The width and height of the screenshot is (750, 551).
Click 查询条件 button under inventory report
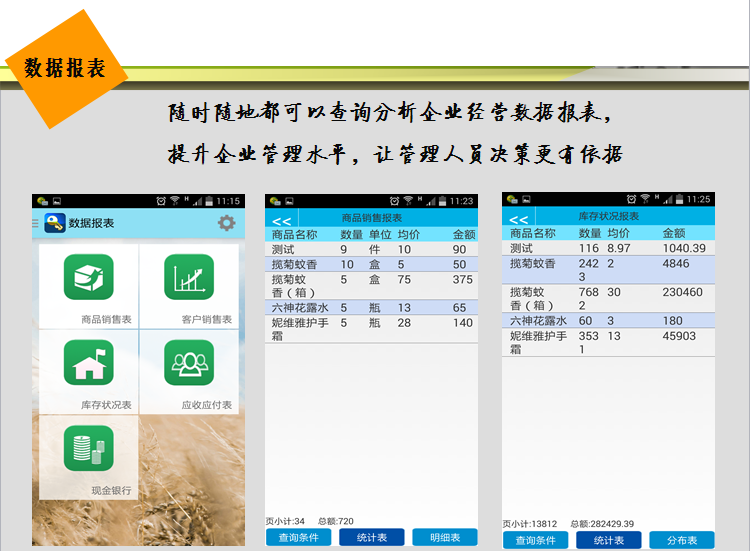(x=535, y=540)
